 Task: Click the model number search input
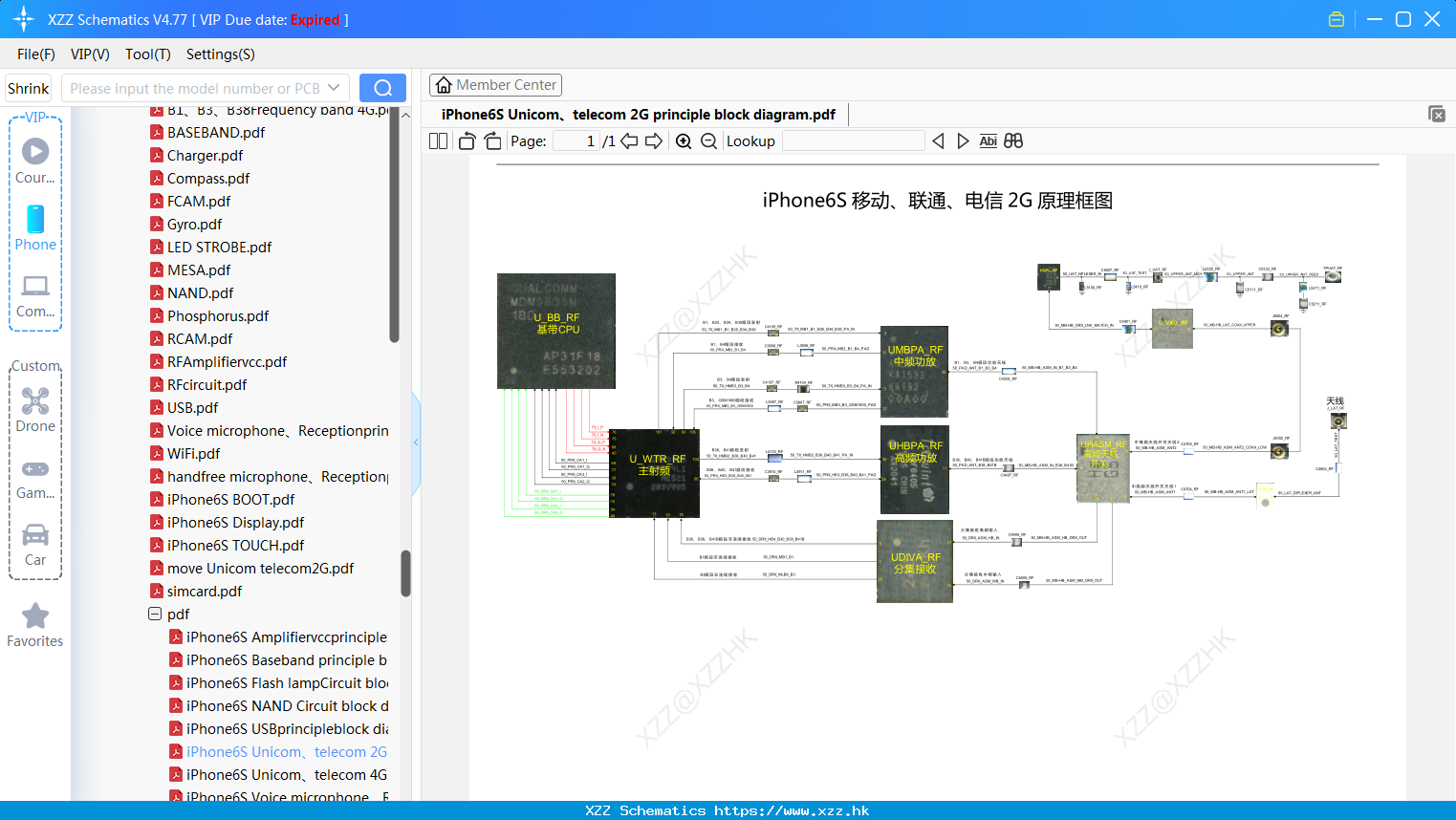tap(194, 88)
